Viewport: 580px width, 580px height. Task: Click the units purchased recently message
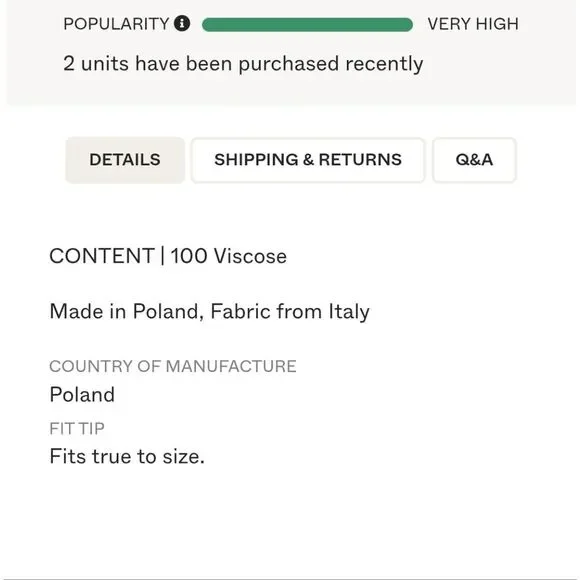tap(243, 64)
